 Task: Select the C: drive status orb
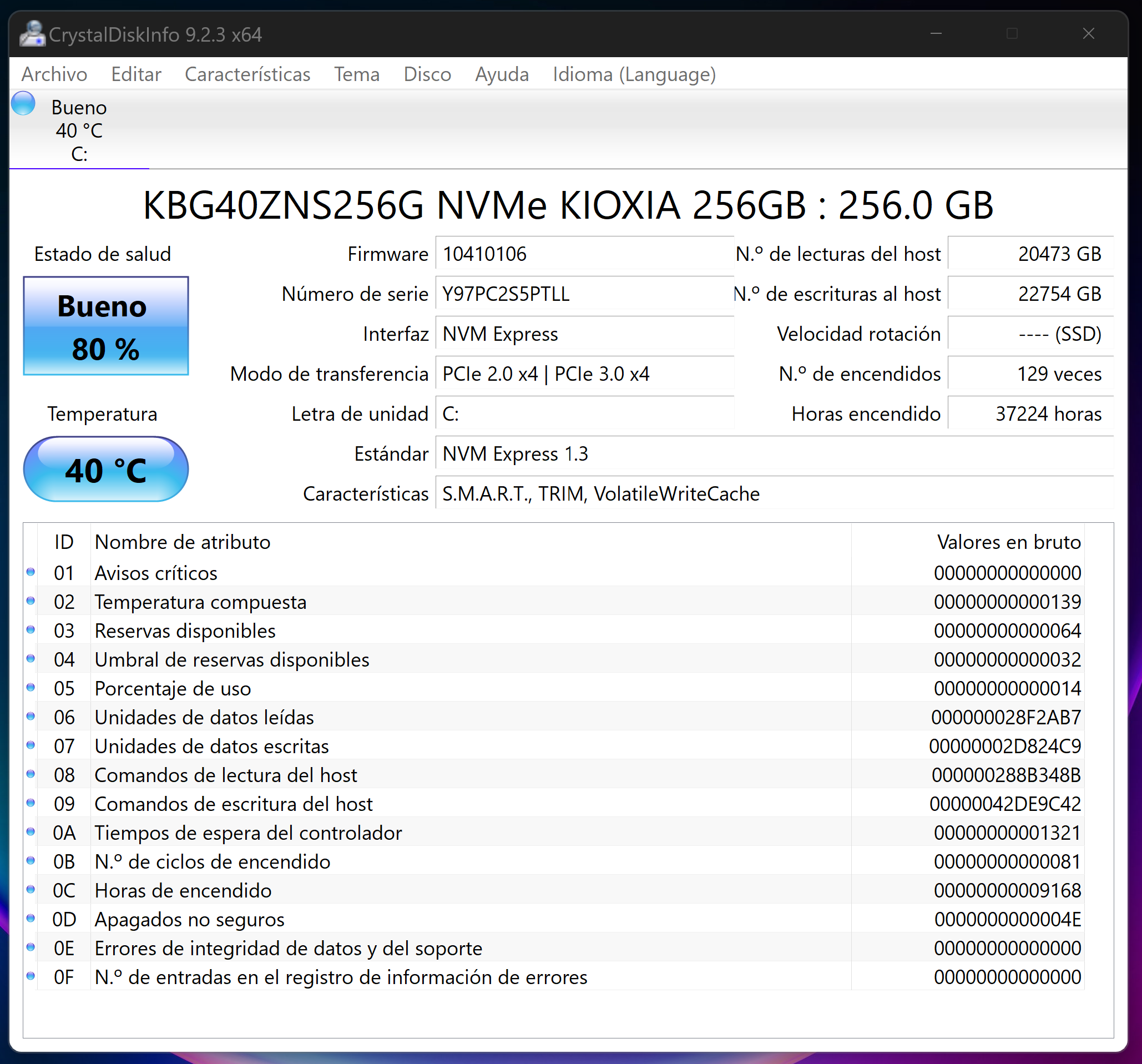tap(23, 103)
